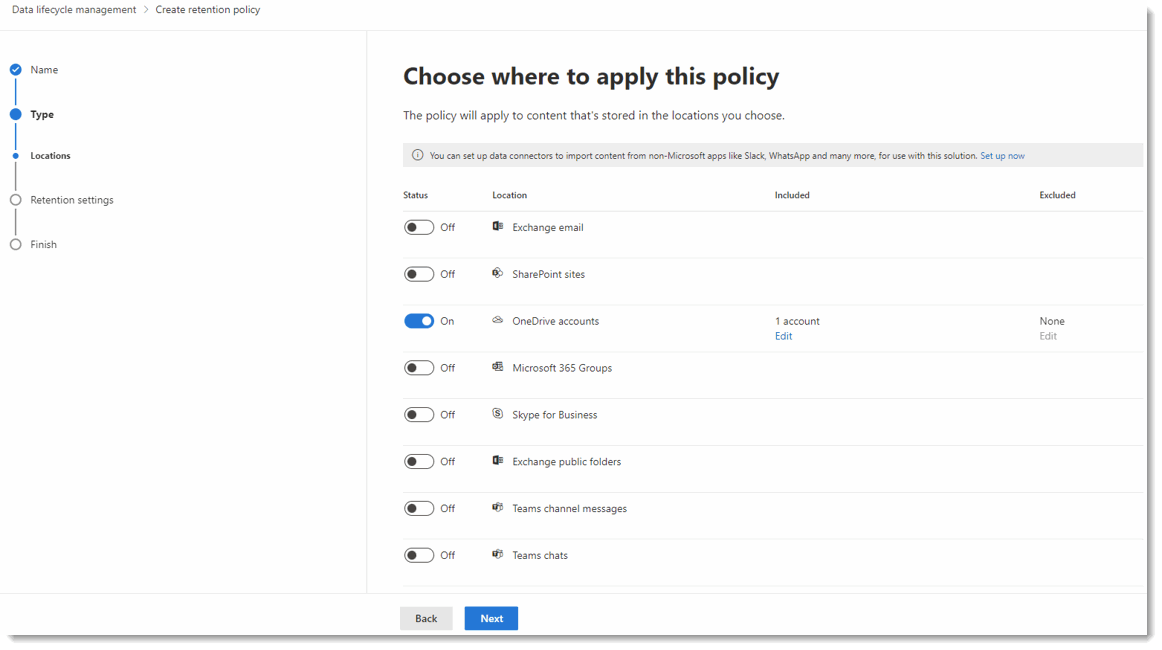Go to the Name wizard step
1162x650 pixels.
(x=44, y=70)
